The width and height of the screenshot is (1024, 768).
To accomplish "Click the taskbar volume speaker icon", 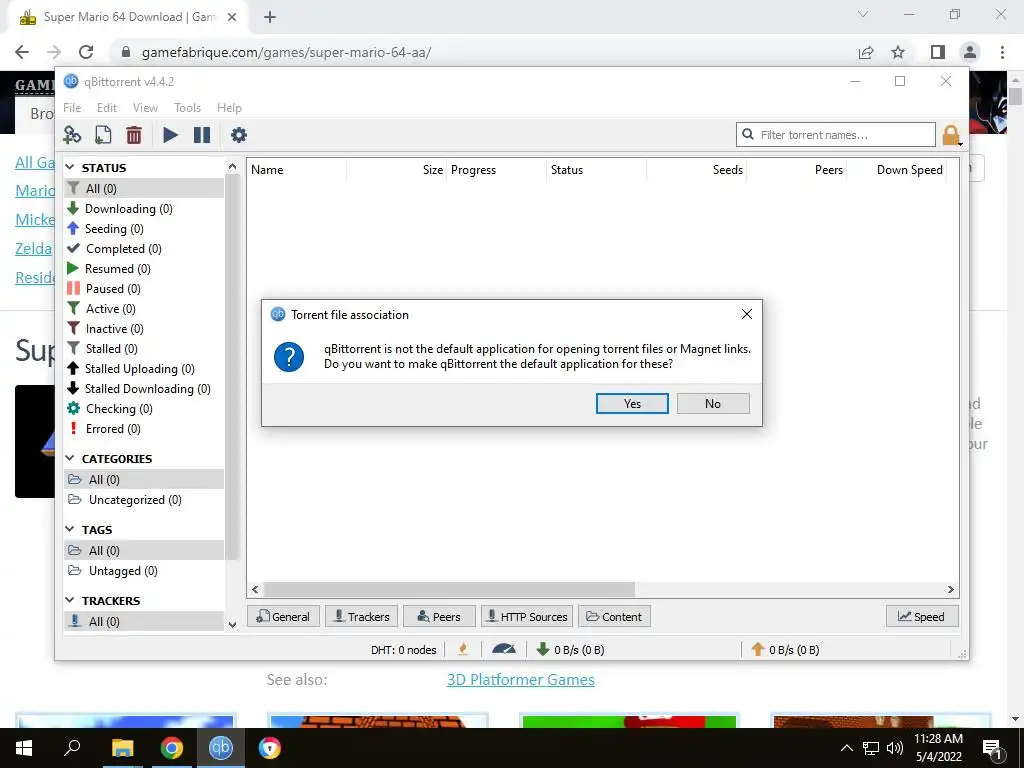I will (x=895, y=748).
